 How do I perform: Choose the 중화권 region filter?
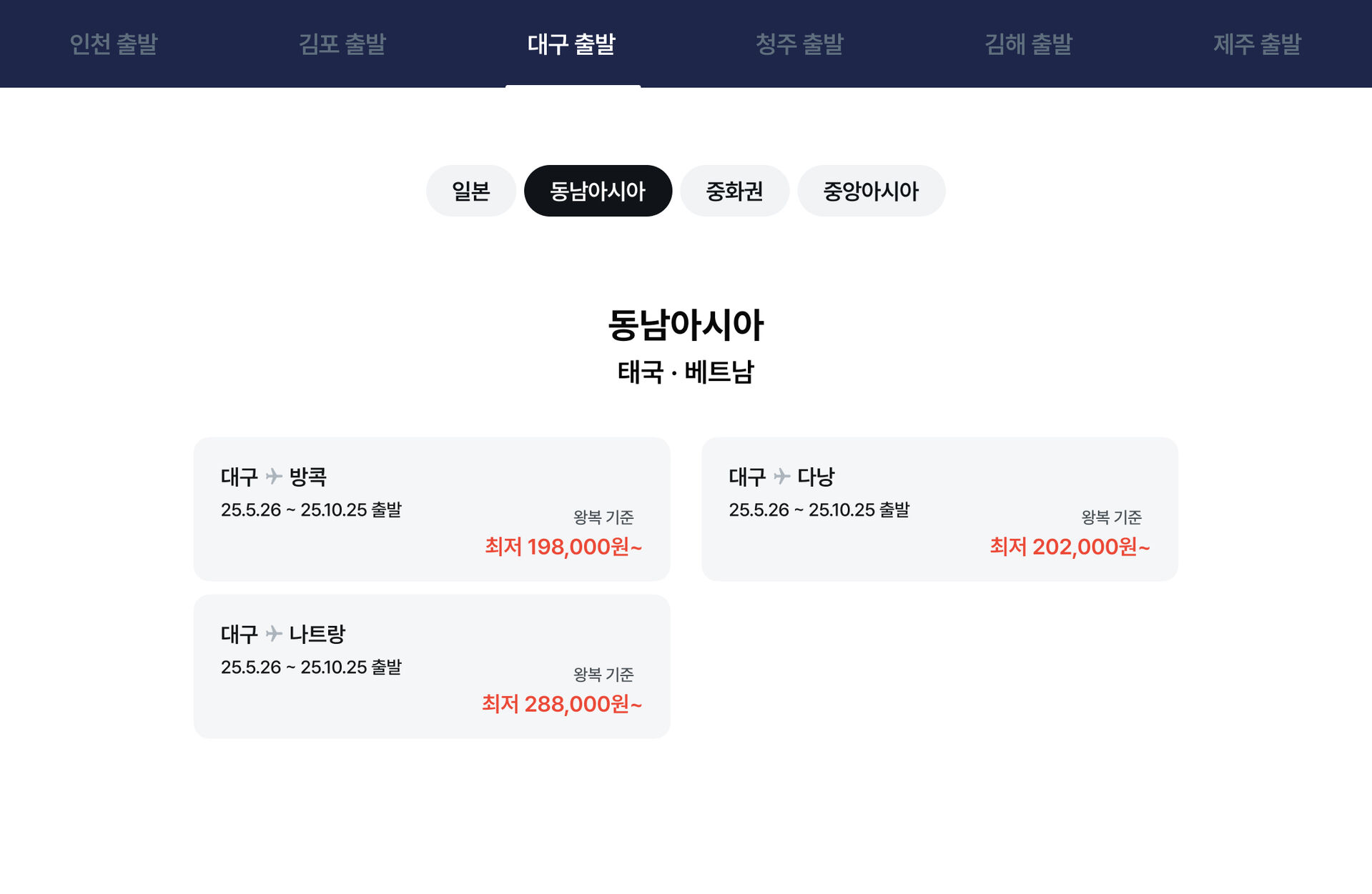734,191
